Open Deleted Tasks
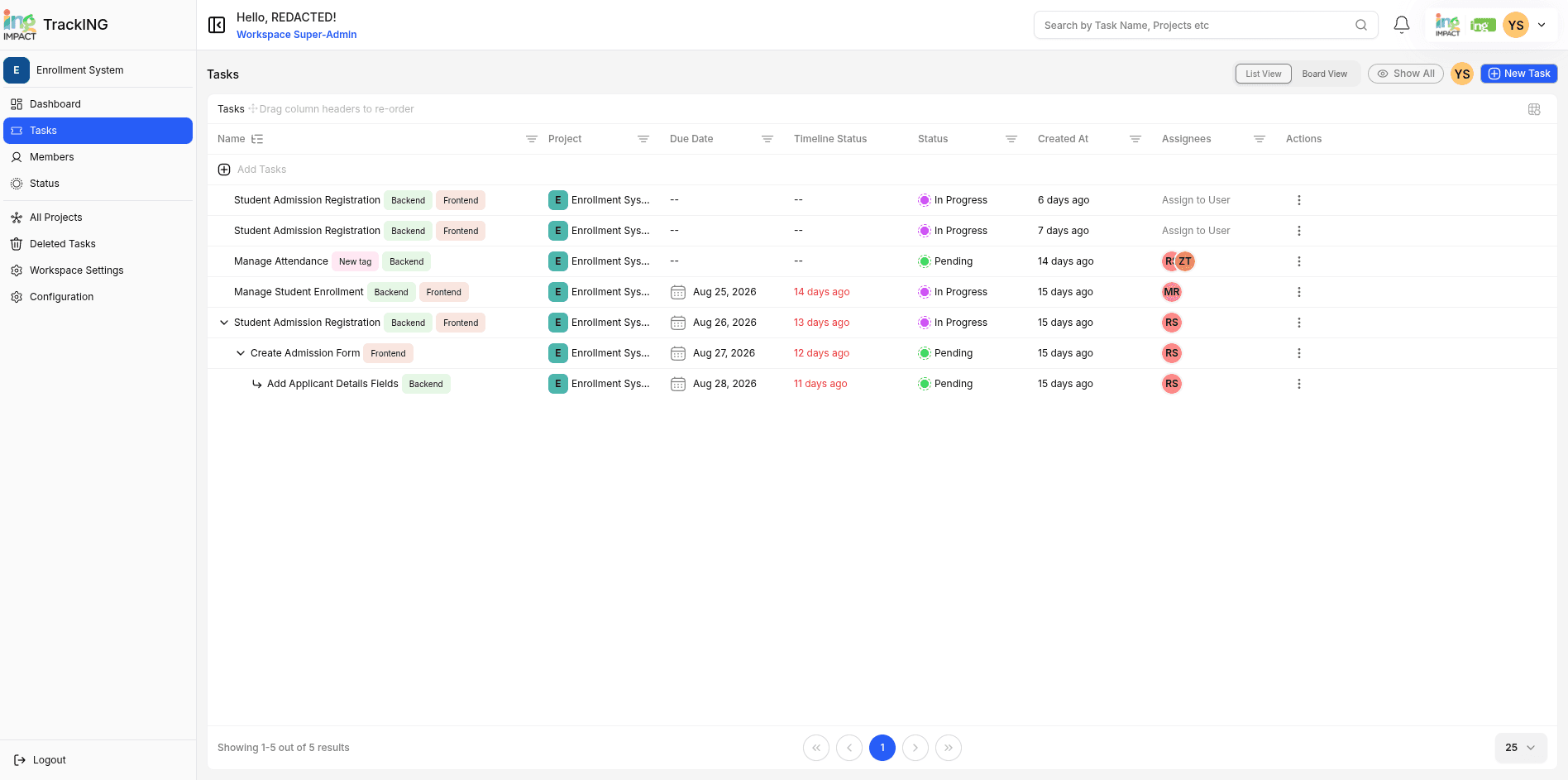The height and width of the screenshot is (780, 1568). (98, 244)
